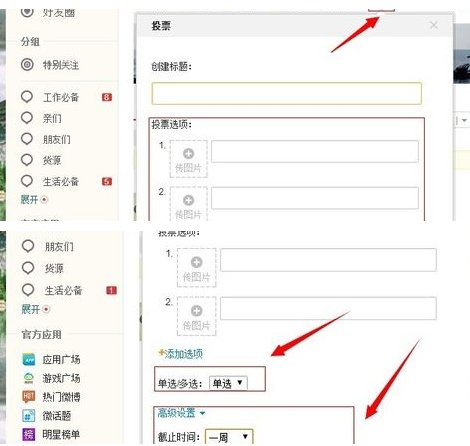Click the red 5 badge beside 生活必备
This screenshot has width=470, height=446.
click(107, 181)
